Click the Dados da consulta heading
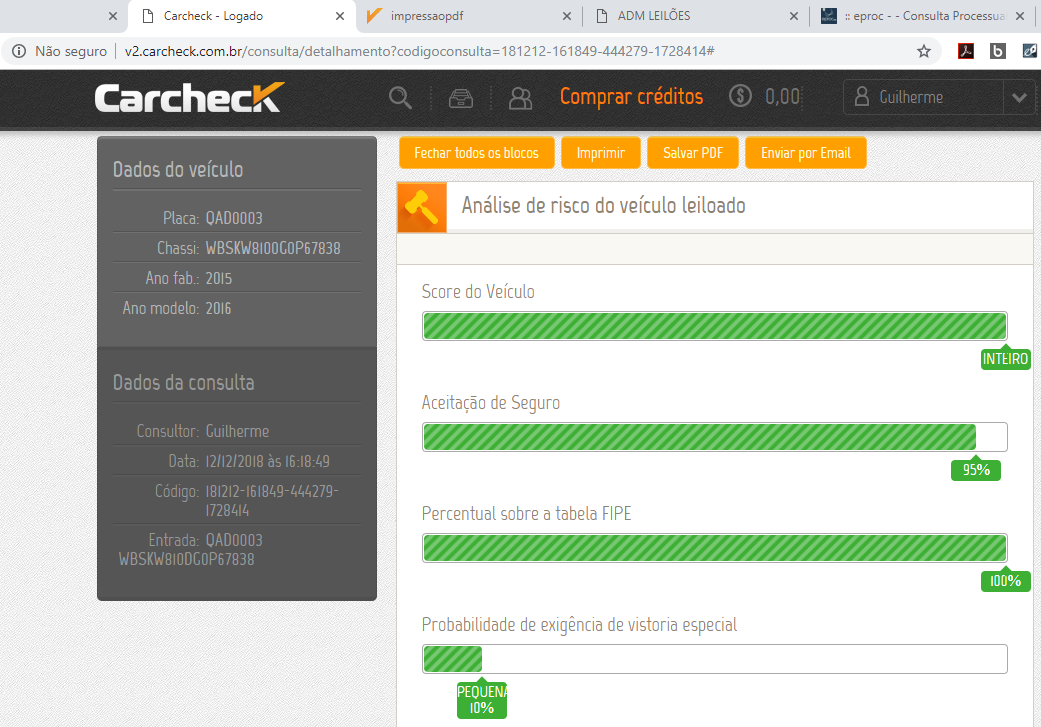The image size is (1041, 727). coord(183,382)
